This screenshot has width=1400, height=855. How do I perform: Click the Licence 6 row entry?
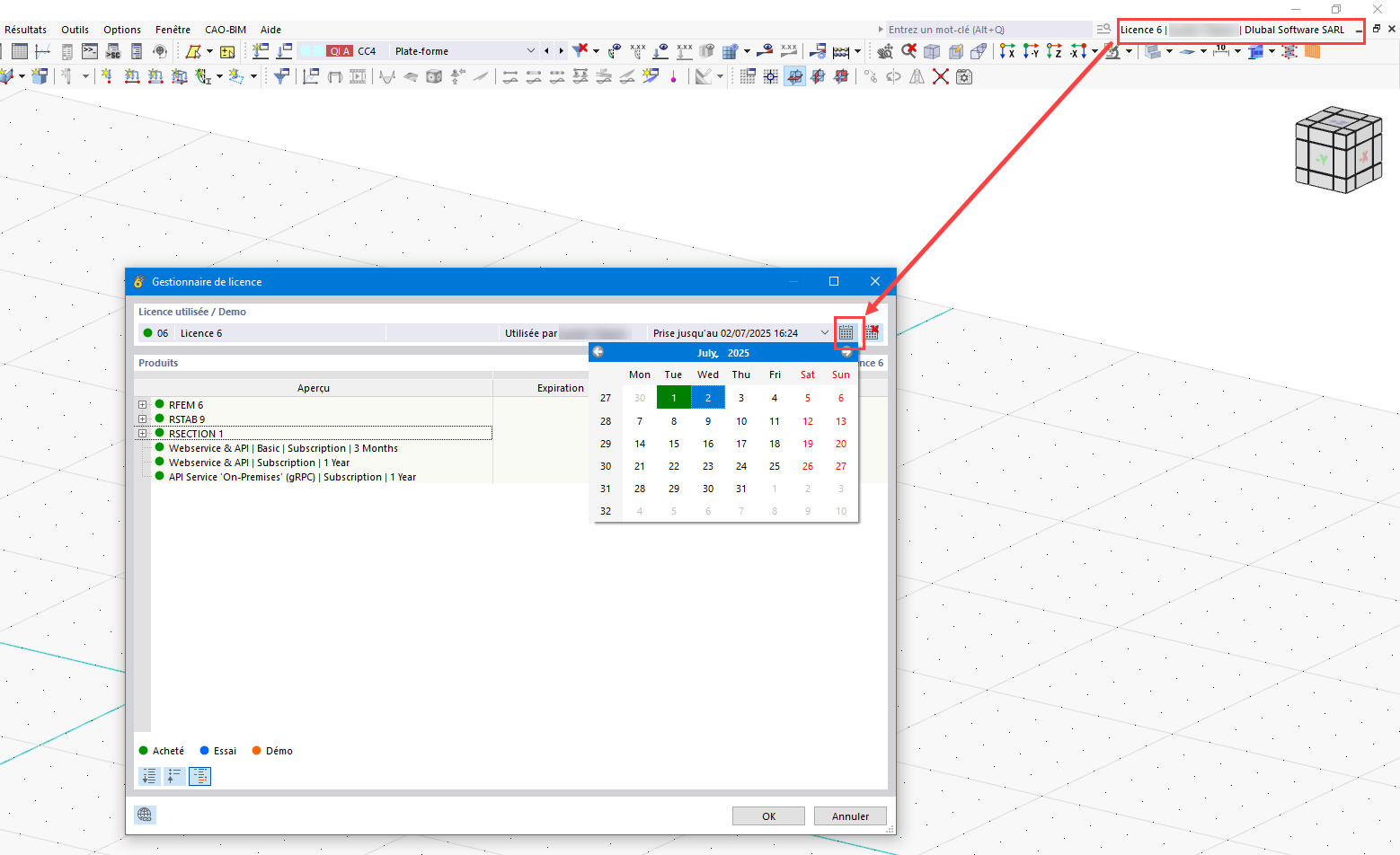tap(201, 333)
